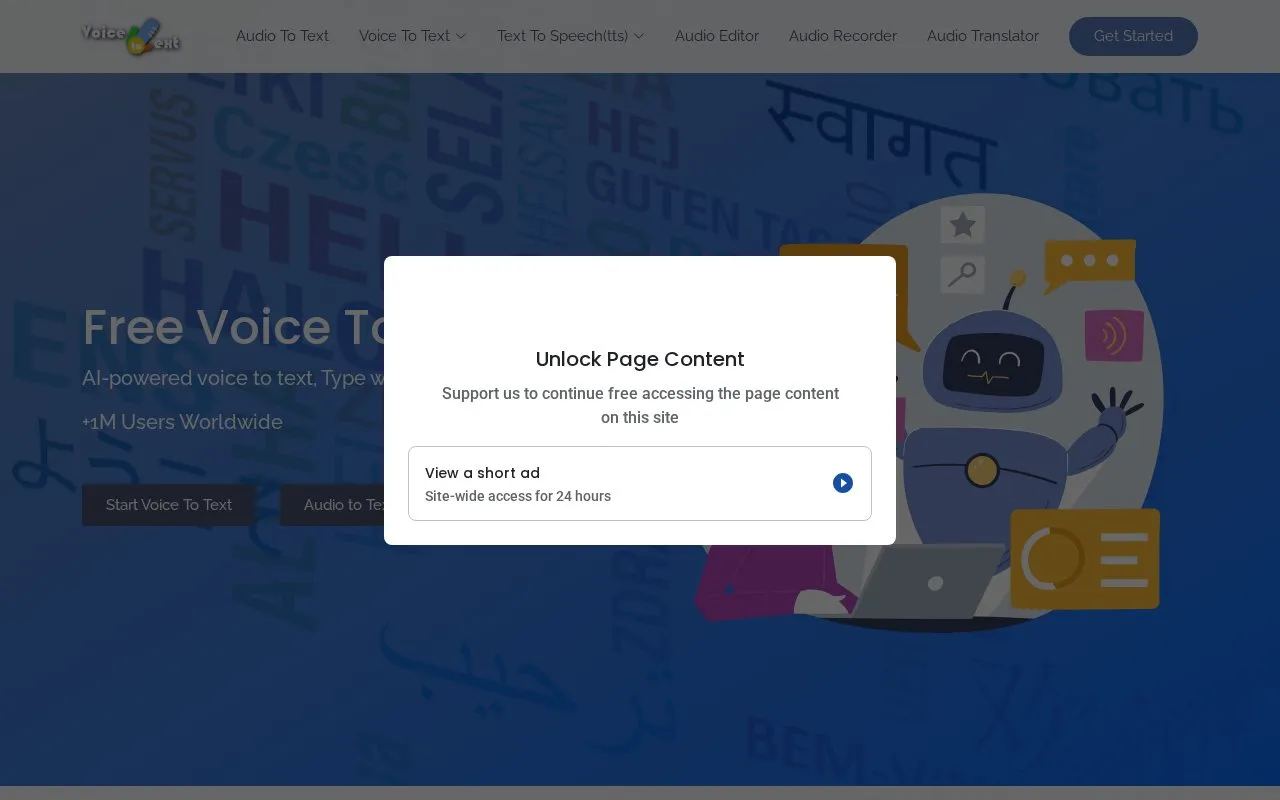
Task: Go to Audio Recorder
Action: click(x=843, y=36)
